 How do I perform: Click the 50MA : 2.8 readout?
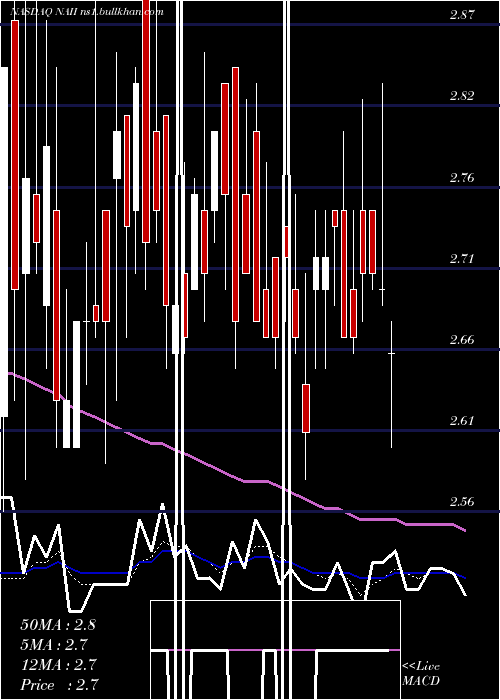[x=58, y=624]
